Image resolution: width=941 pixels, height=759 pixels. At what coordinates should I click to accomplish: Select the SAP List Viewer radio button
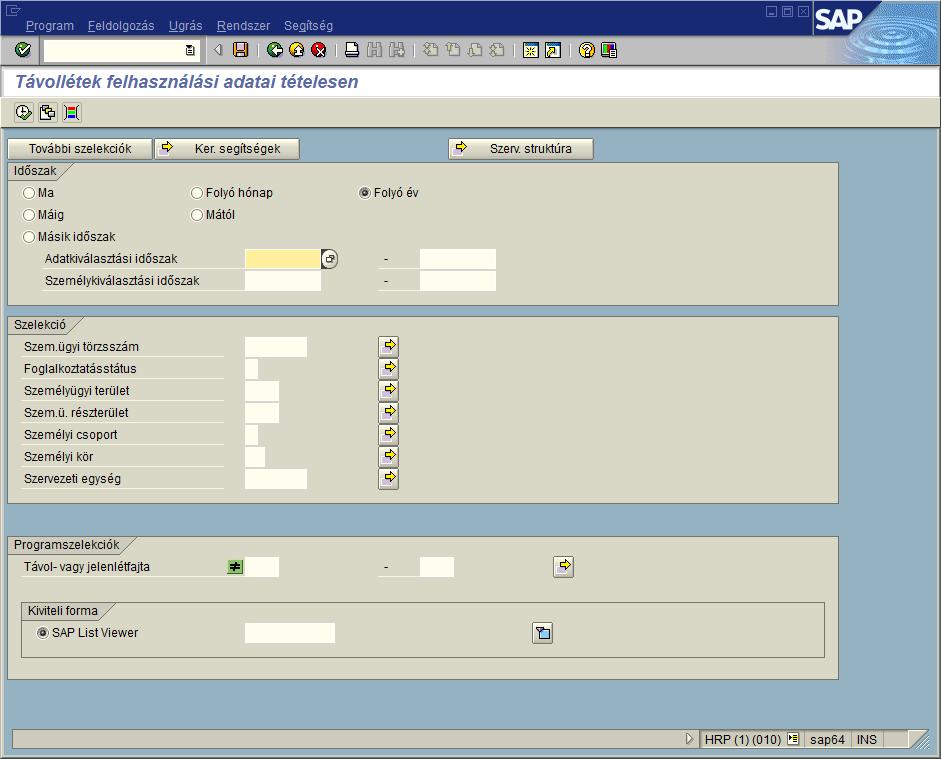click(43, 633)
